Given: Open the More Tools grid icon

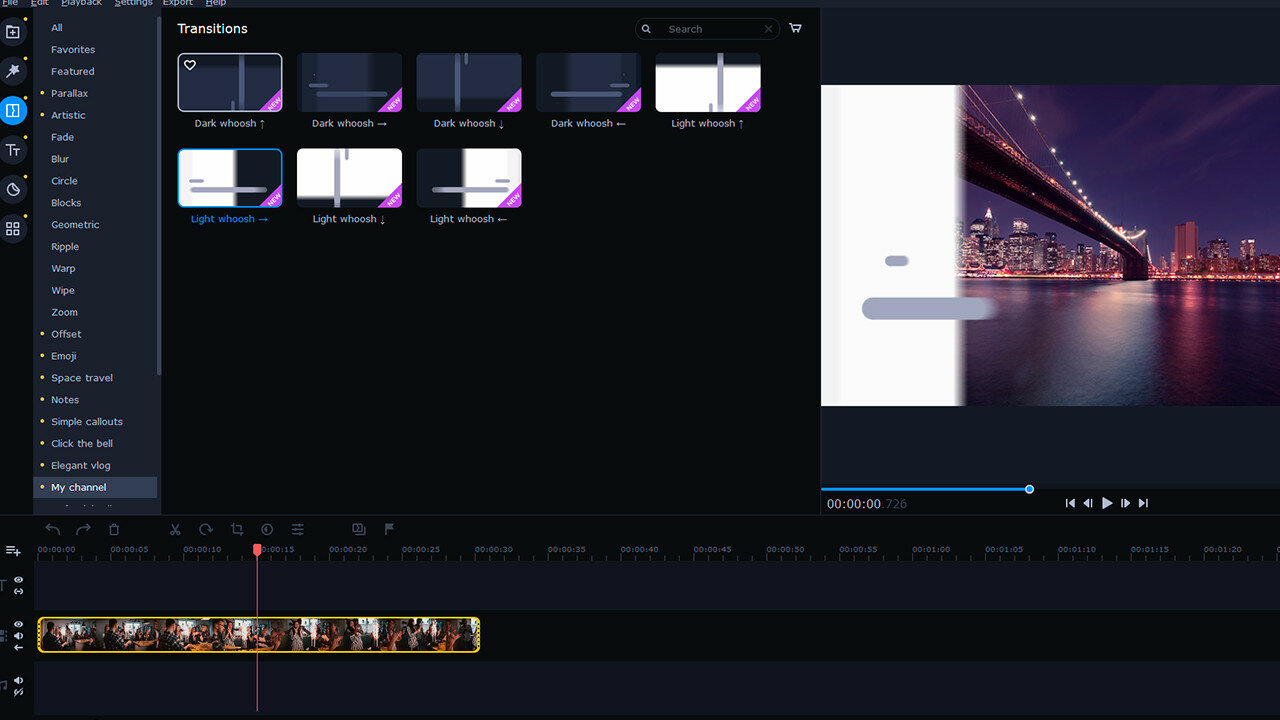Looking at the screenshot, I should point(13,229).
